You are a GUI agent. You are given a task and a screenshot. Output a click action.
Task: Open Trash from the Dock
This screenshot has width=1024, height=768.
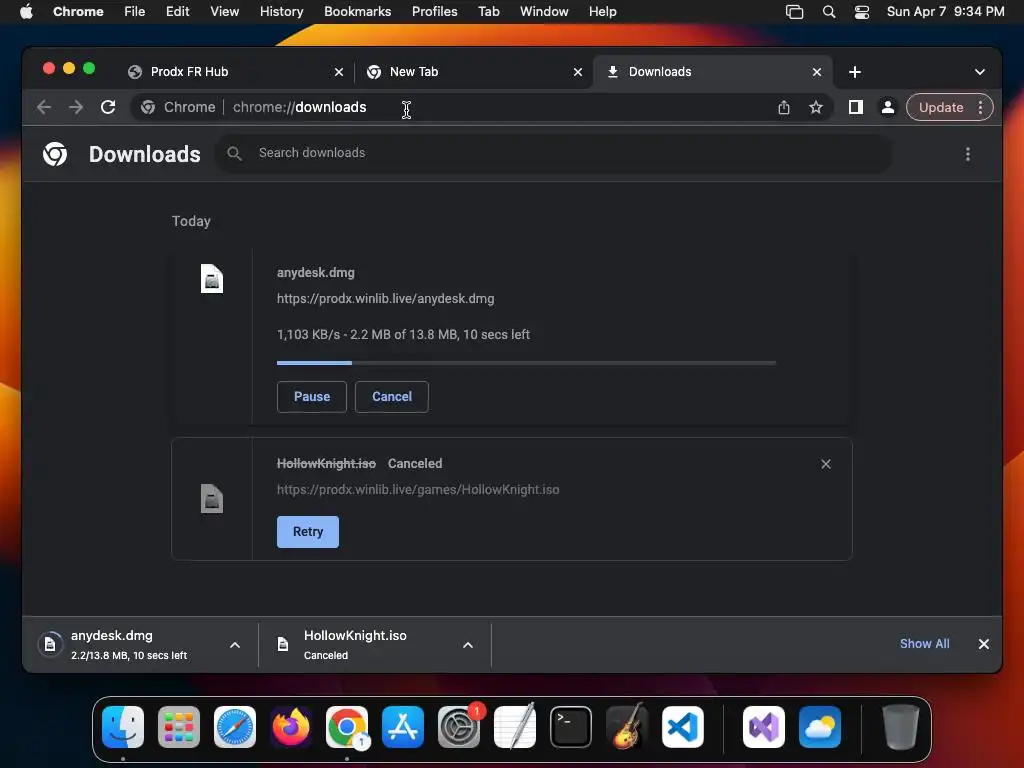coord(901,727)
